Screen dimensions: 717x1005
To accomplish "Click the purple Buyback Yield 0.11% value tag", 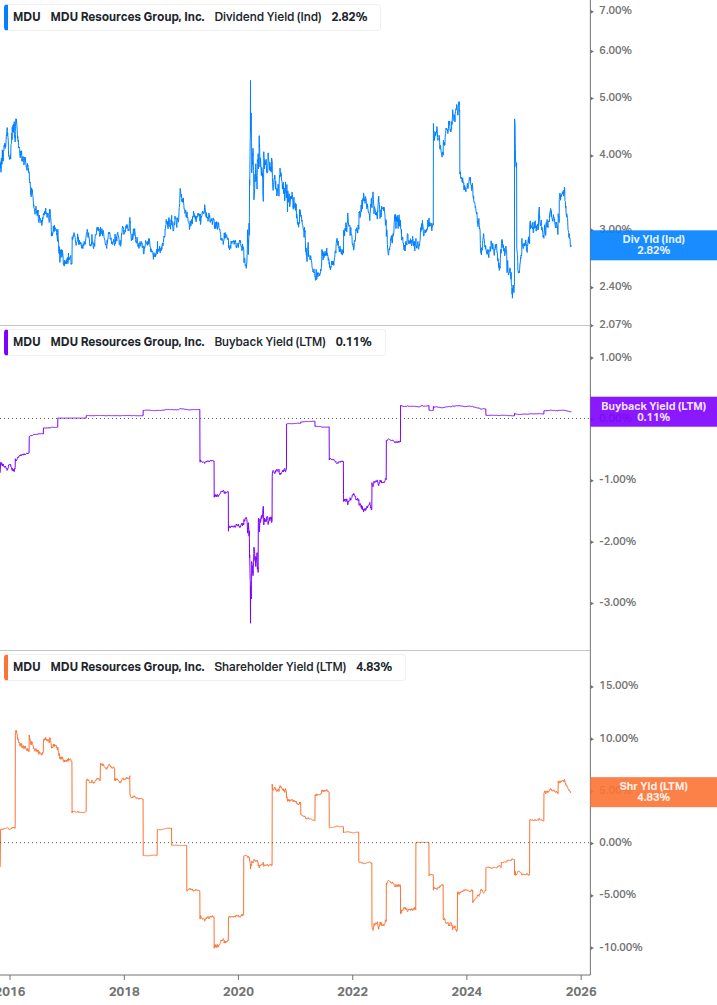I will [654, 411].
